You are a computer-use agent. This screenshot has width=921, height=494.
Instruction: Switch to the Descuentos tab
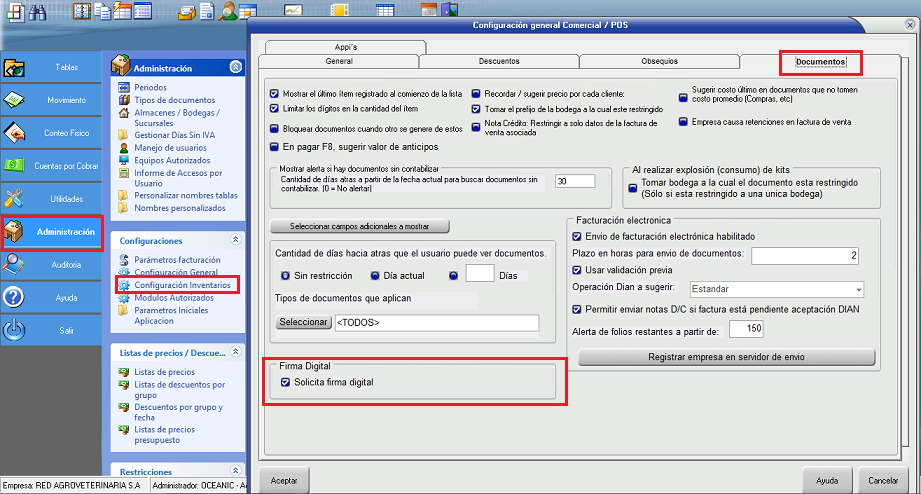[x=498, y=61]
